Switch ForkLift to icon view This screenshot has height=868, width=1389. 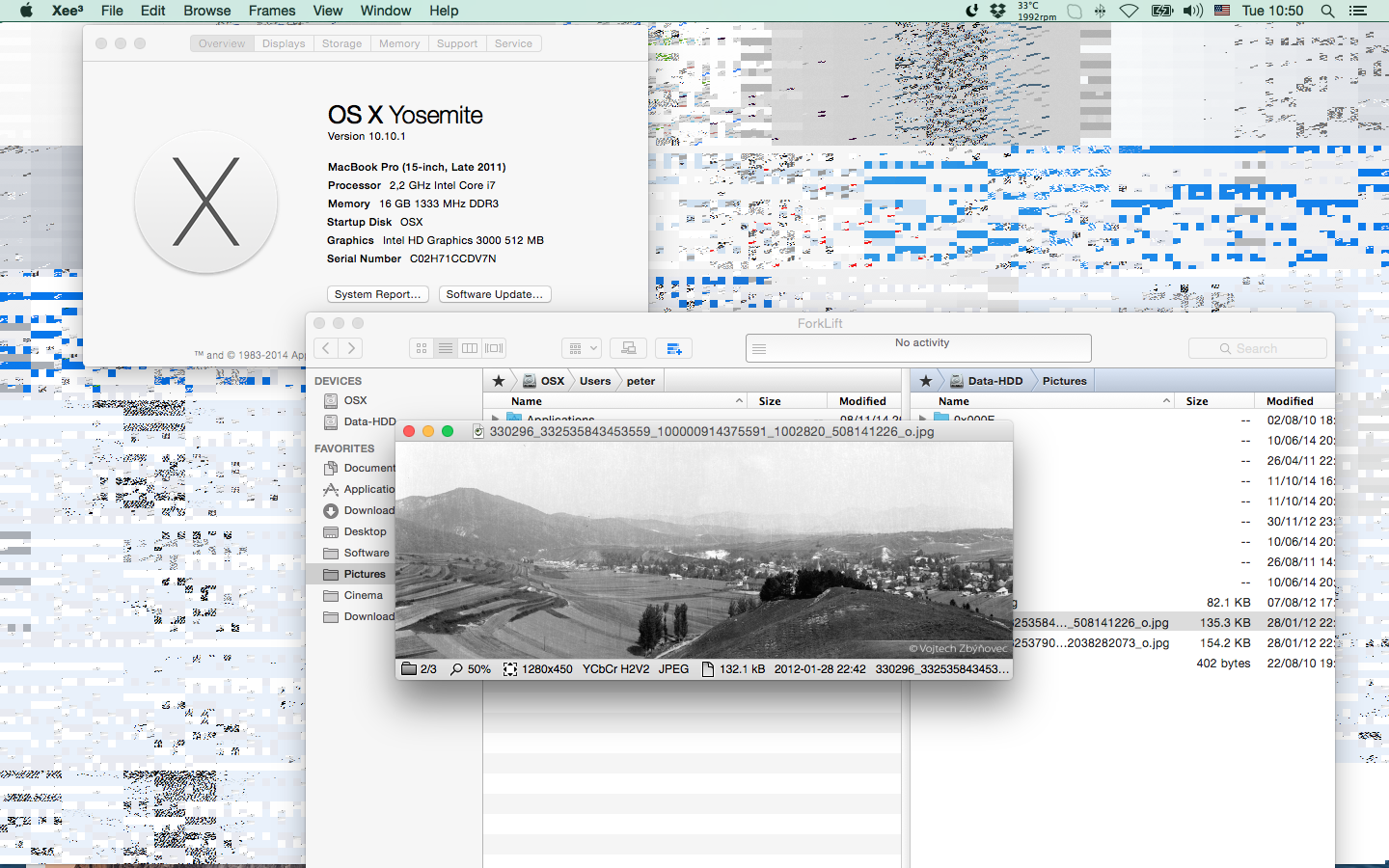422,348
